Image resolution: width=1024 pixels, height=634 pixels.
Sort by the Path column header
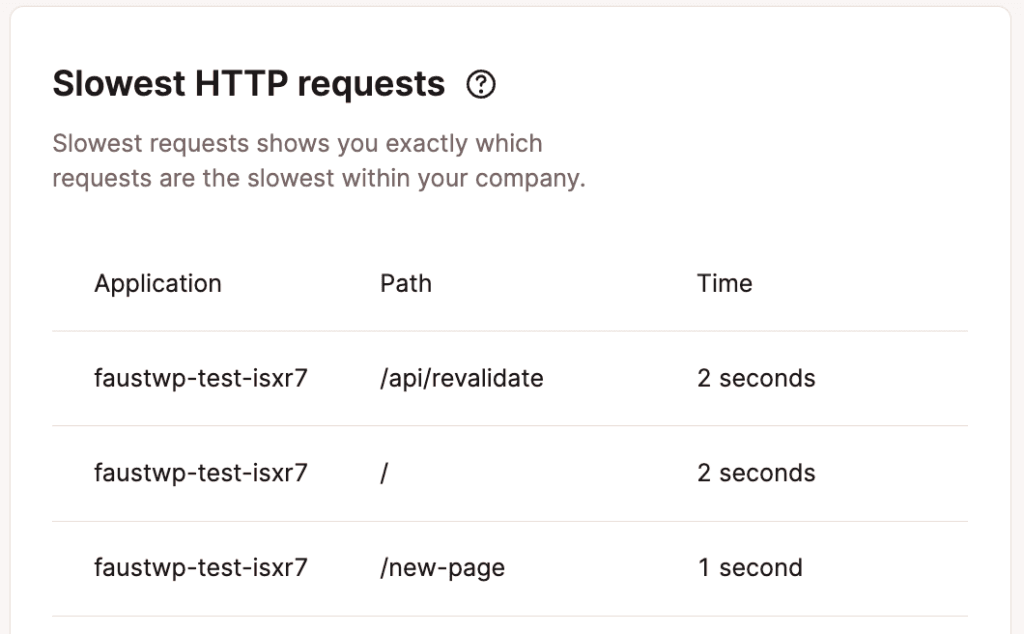(x=405, y=283)
